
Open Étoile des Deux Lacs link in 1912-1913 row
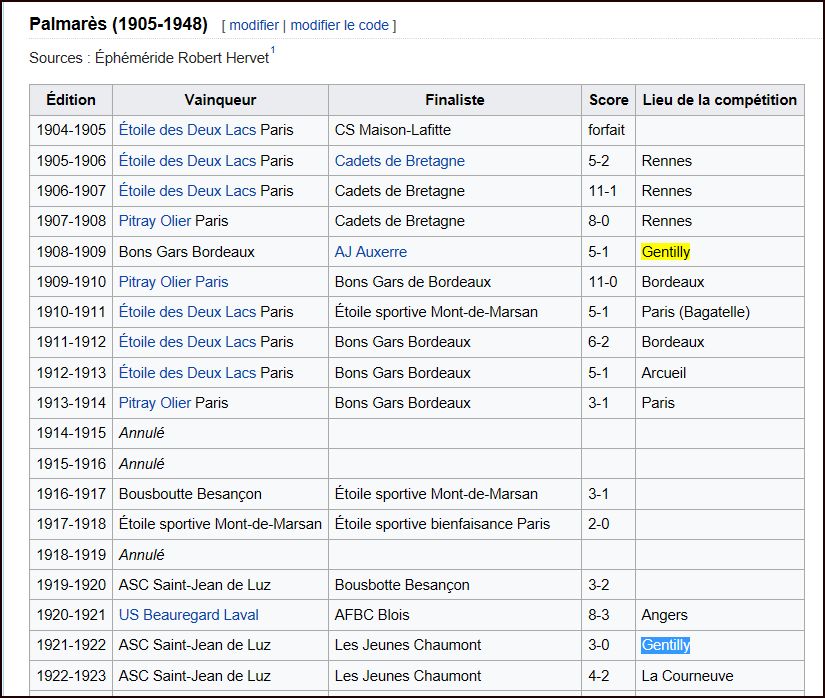pos(187,372)
